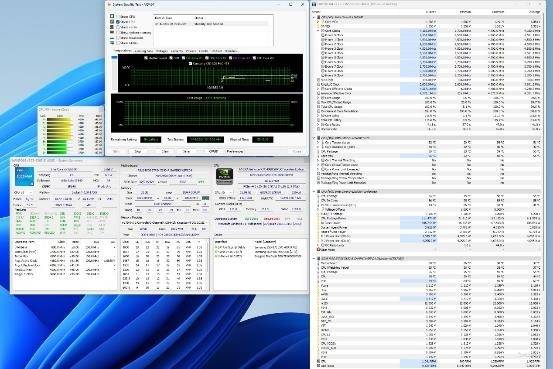Open the Statistics tab
This screenshot has height=369, width=553.
click(230, 51)
